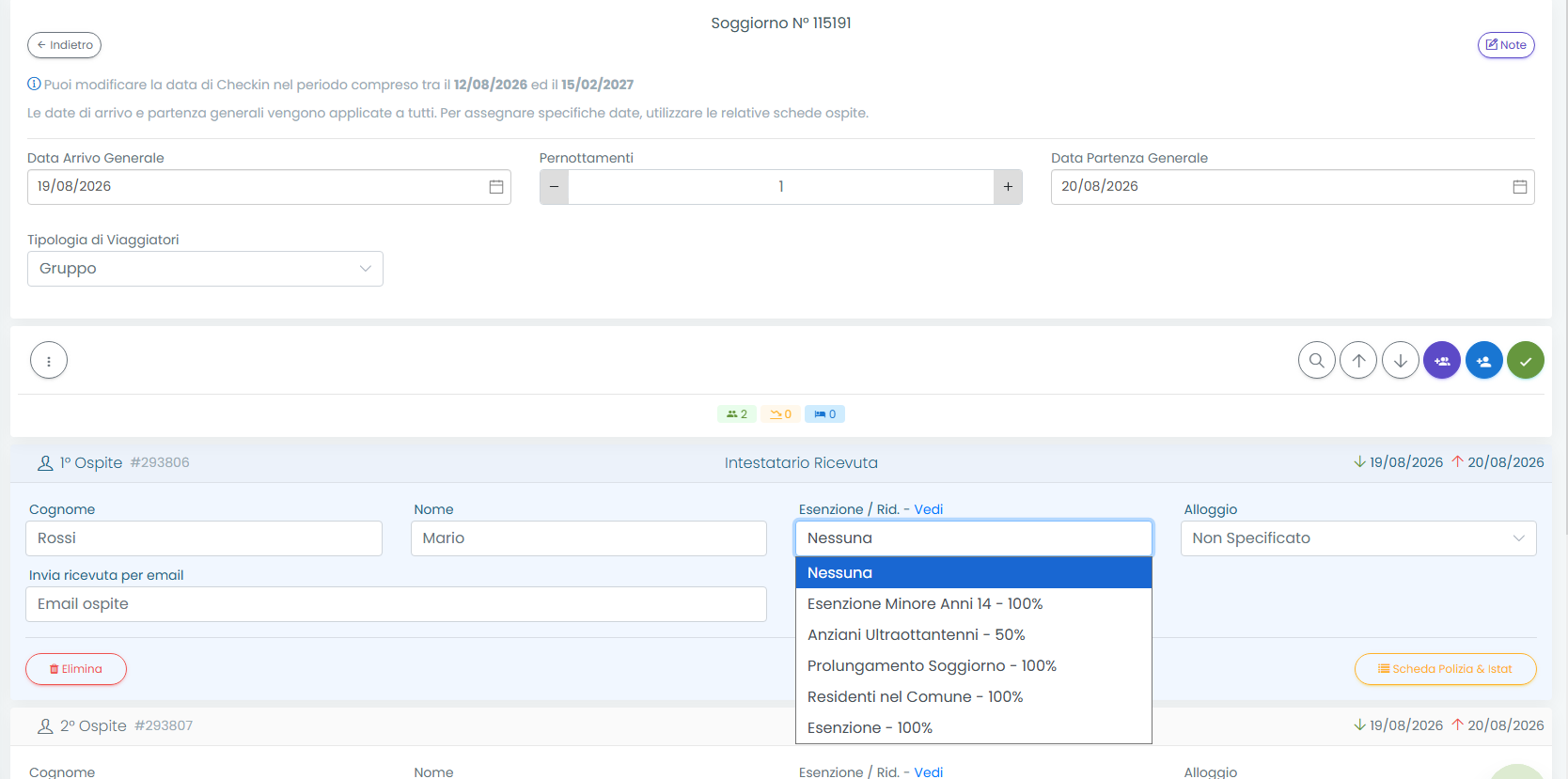Click the red Elimina button

pyautogui.click(x=76, y=669)
